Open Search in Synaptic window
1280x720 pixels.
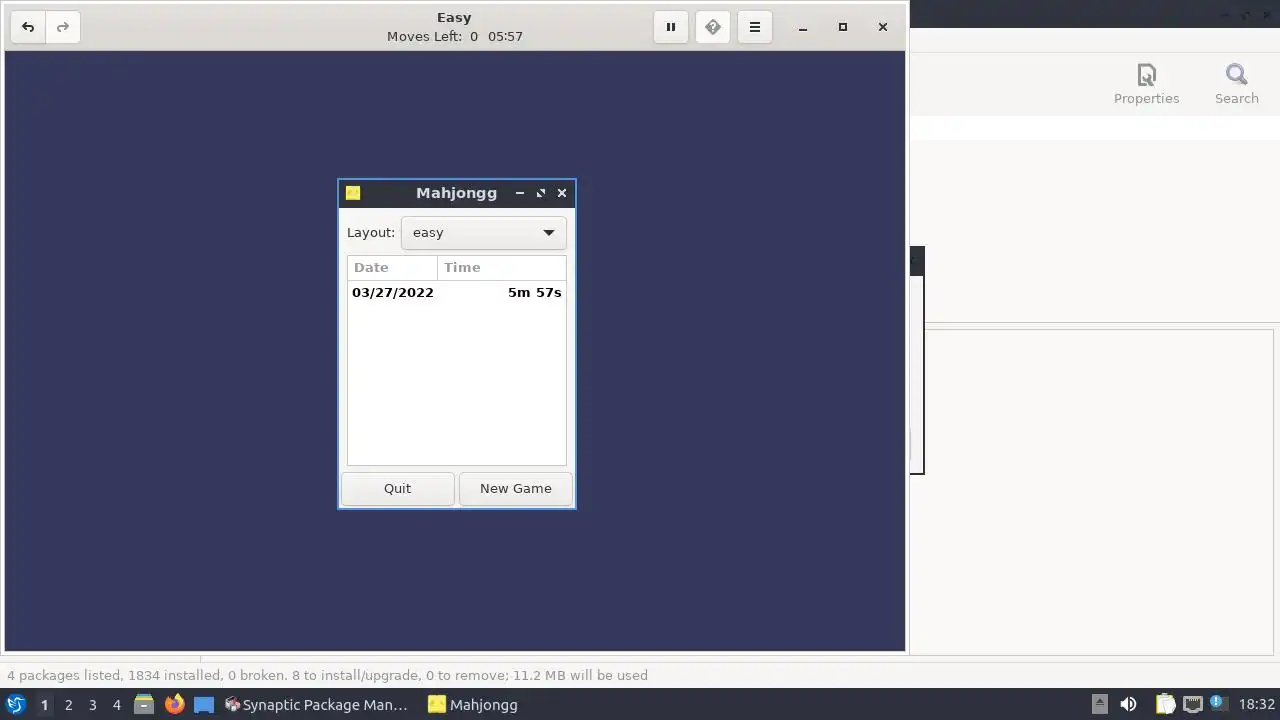coord(1236,84)
